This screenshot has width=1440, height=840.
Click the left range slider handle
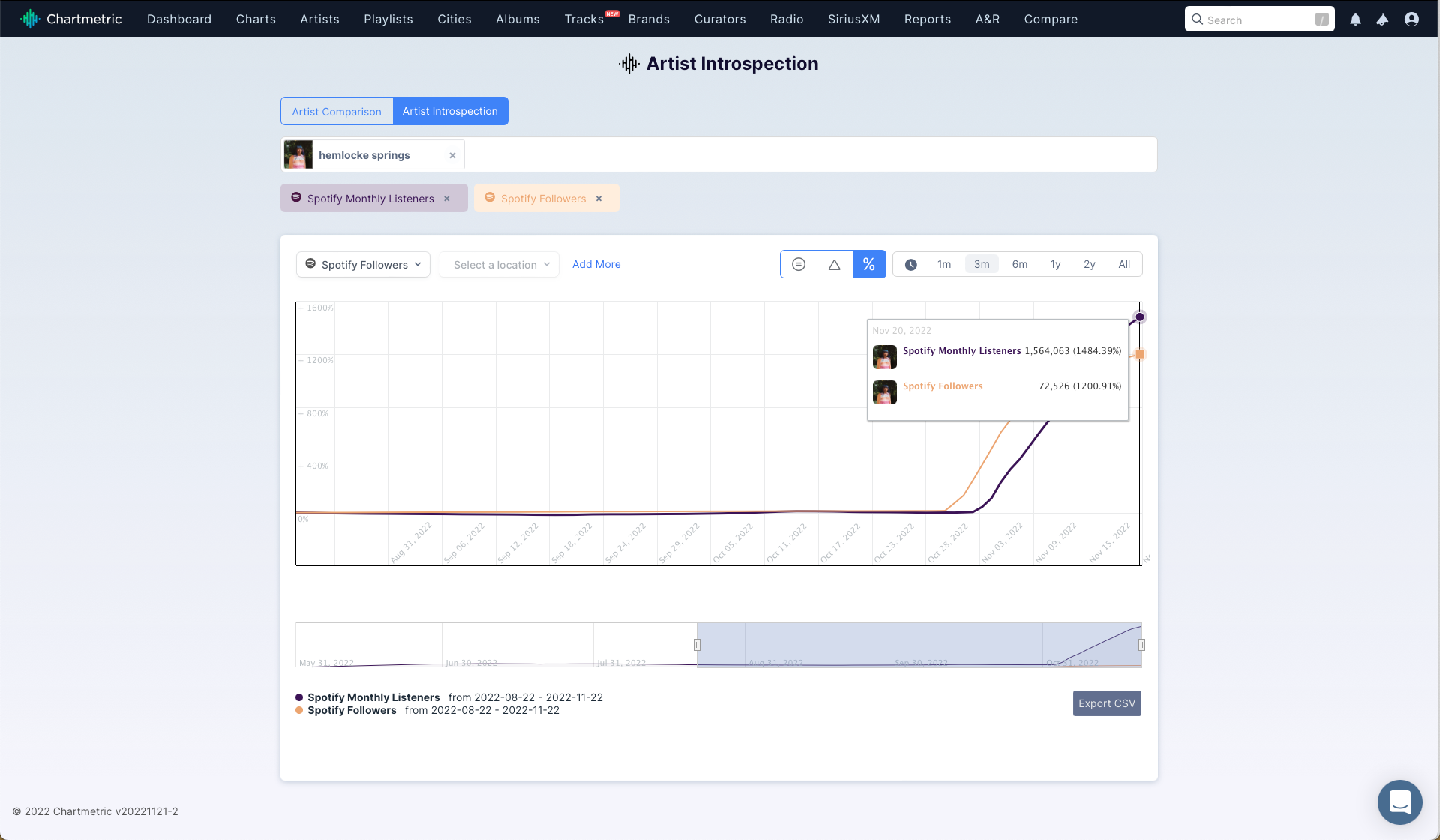(697, 645)
